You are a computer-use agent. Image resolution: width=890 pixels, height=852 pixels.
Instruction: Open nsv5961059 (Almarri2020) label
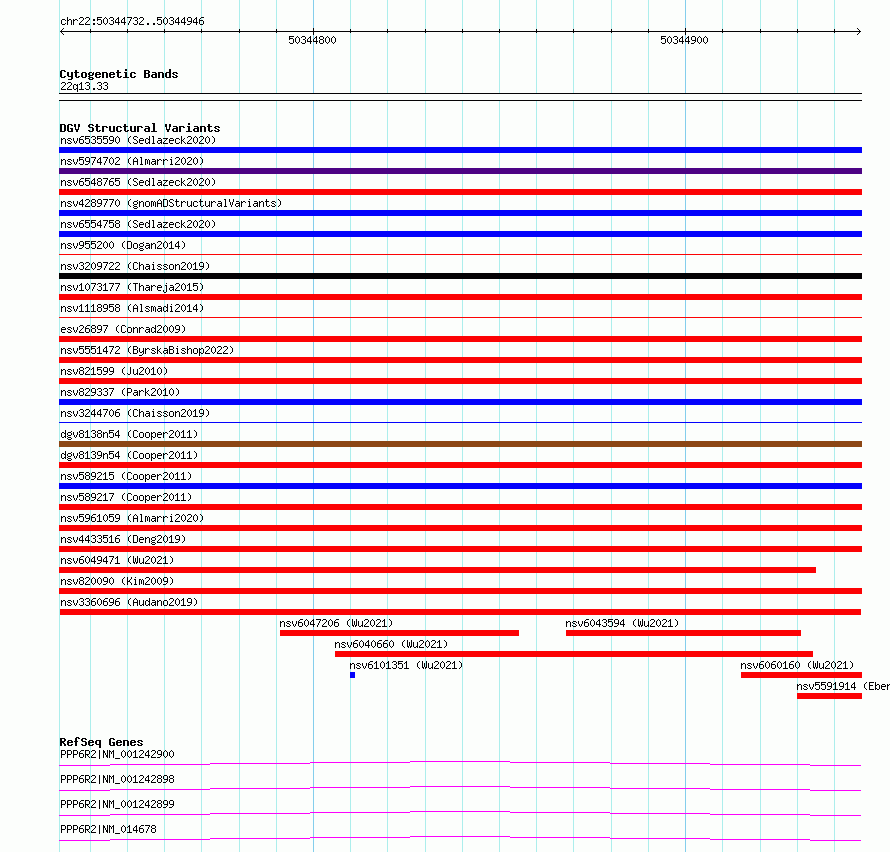(x=132, y=518)
